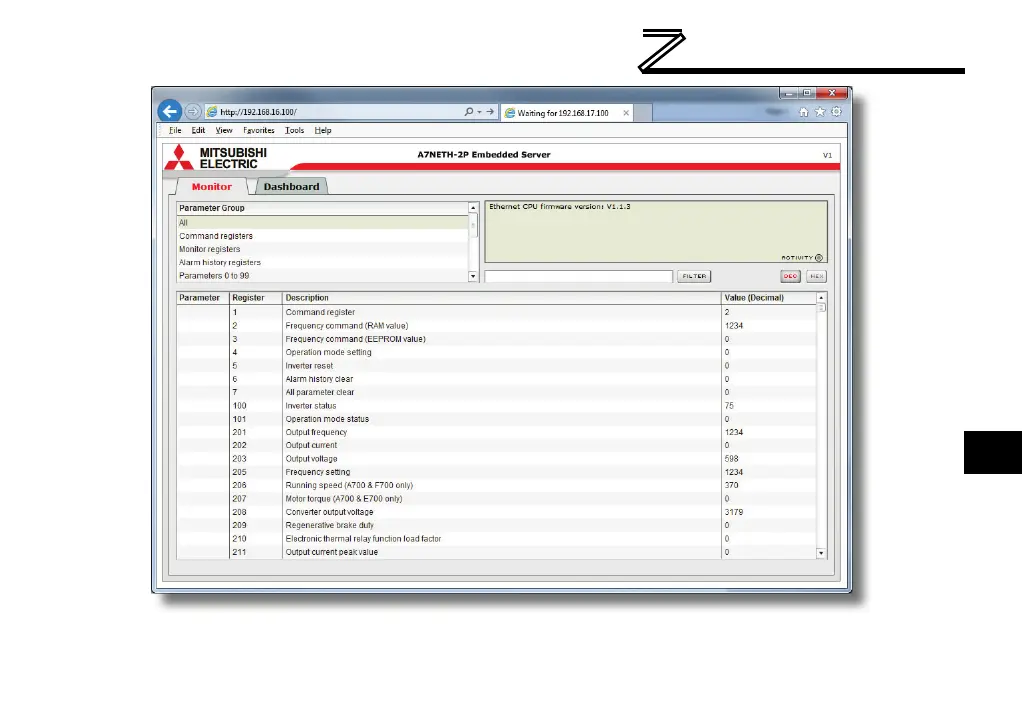Viewport: 1022px width, 720px height.
Task: Select 'Parameters 0 to 99' group
Action: click(x=323, y=276)
